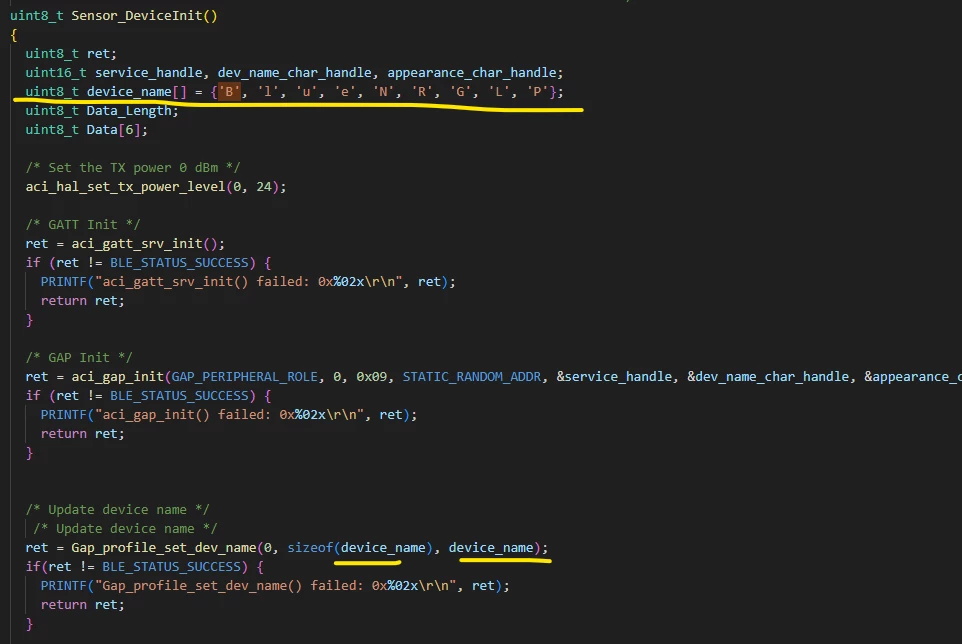
Task: Click the &dev_name_char_handle argument
Action: click(x=768, y=377)
